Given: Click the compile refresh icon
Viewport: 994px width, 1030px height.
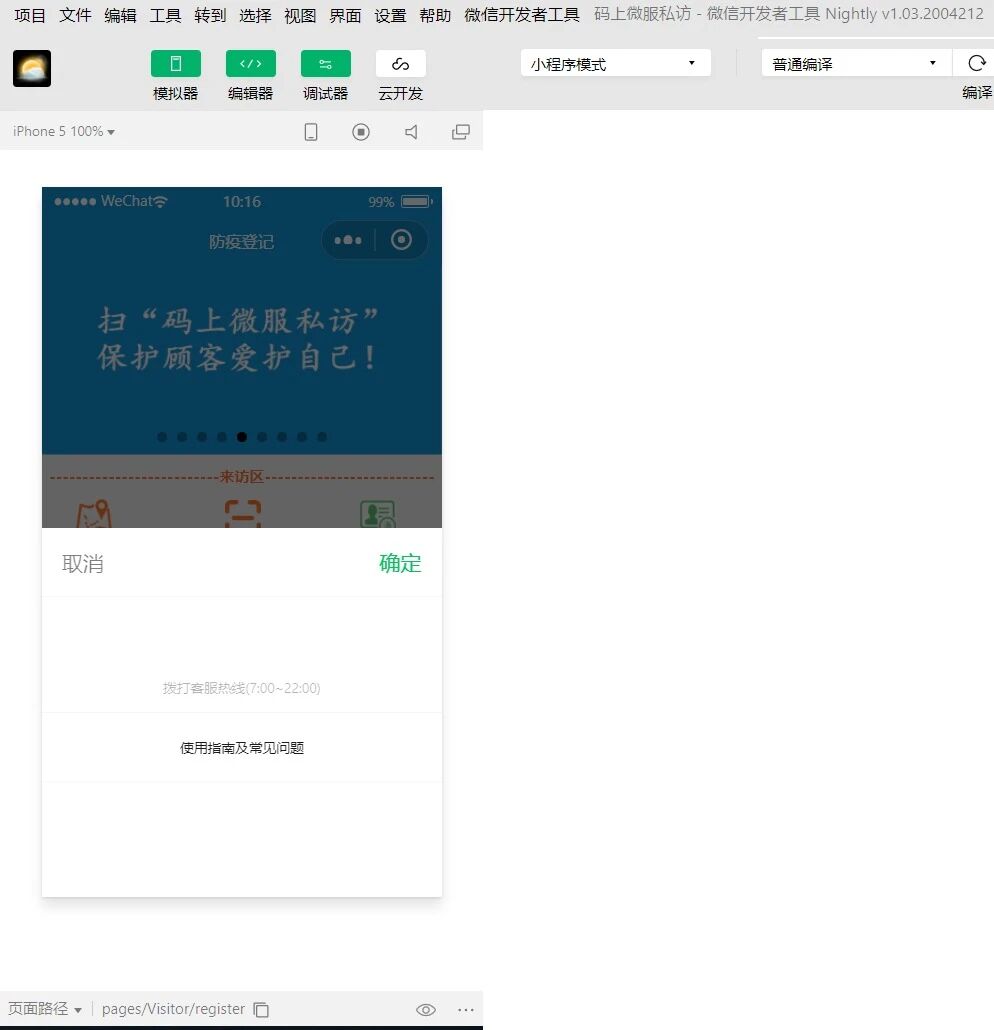Looking at the screenshot, I should (x=977, y=63).
